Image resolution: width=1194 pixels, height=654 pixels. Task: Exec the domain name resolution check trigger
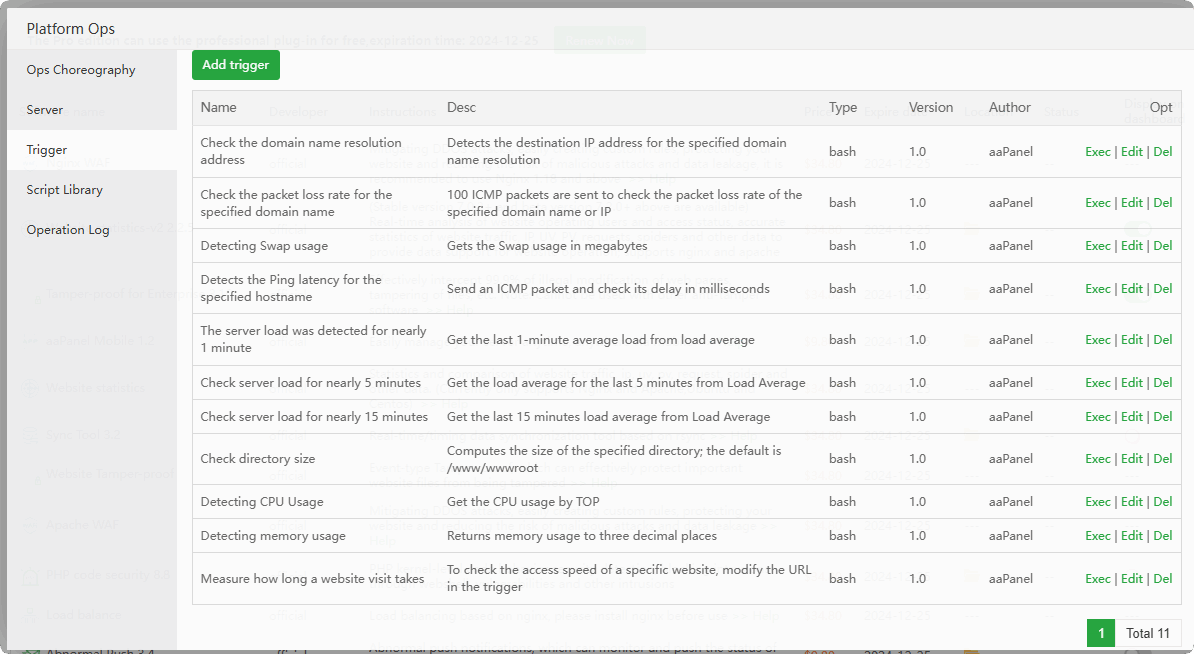[1098, 152]
